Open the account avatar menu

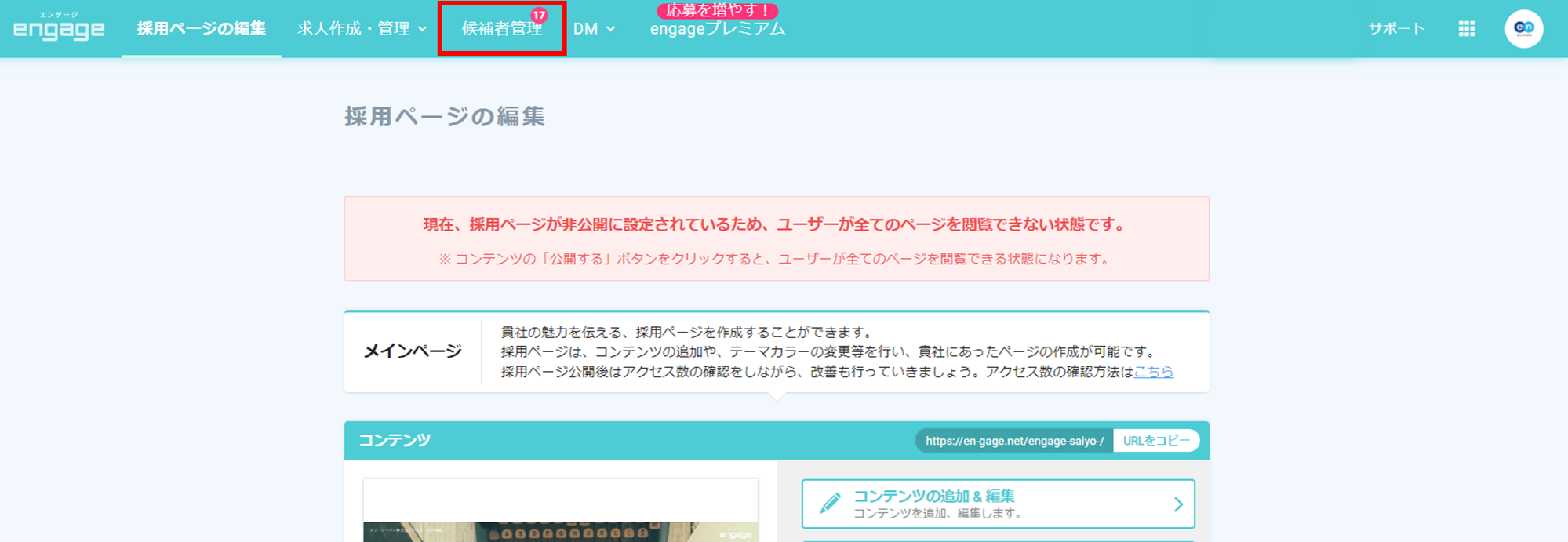pos(1524,28)
